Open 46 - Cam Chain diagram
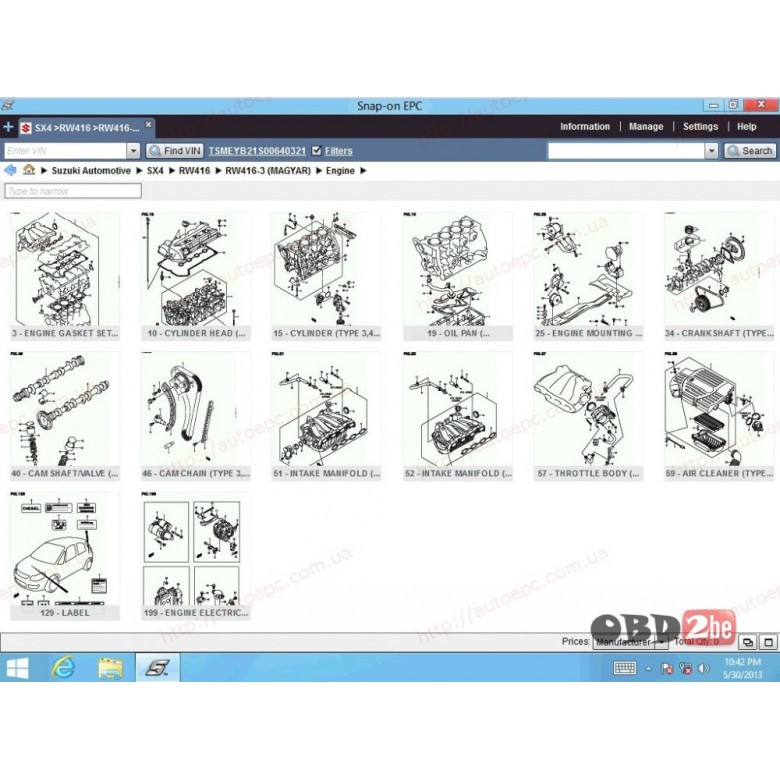780x780 pixels. [195, 416]
